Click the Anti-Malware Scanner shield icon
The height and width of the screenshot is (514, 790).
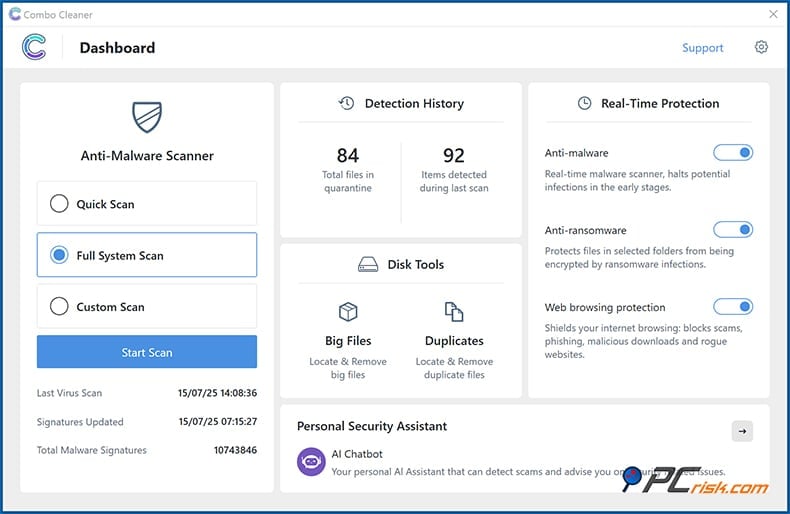(x=147, y=117)
